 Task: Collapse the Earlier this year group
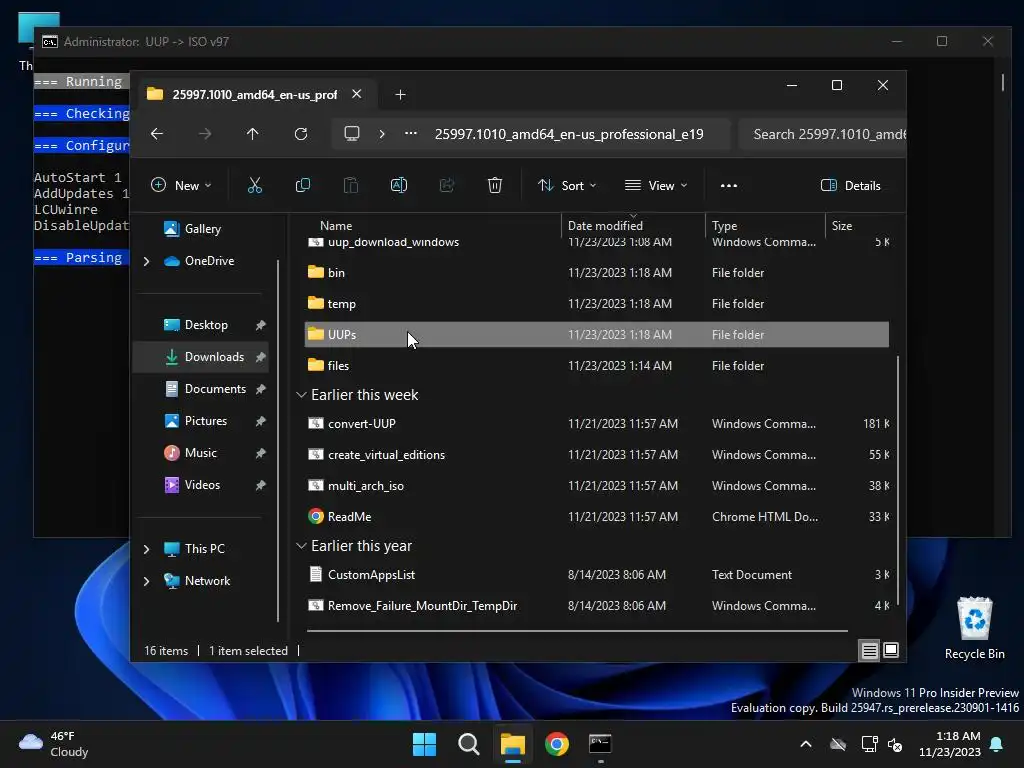(301, 546)
